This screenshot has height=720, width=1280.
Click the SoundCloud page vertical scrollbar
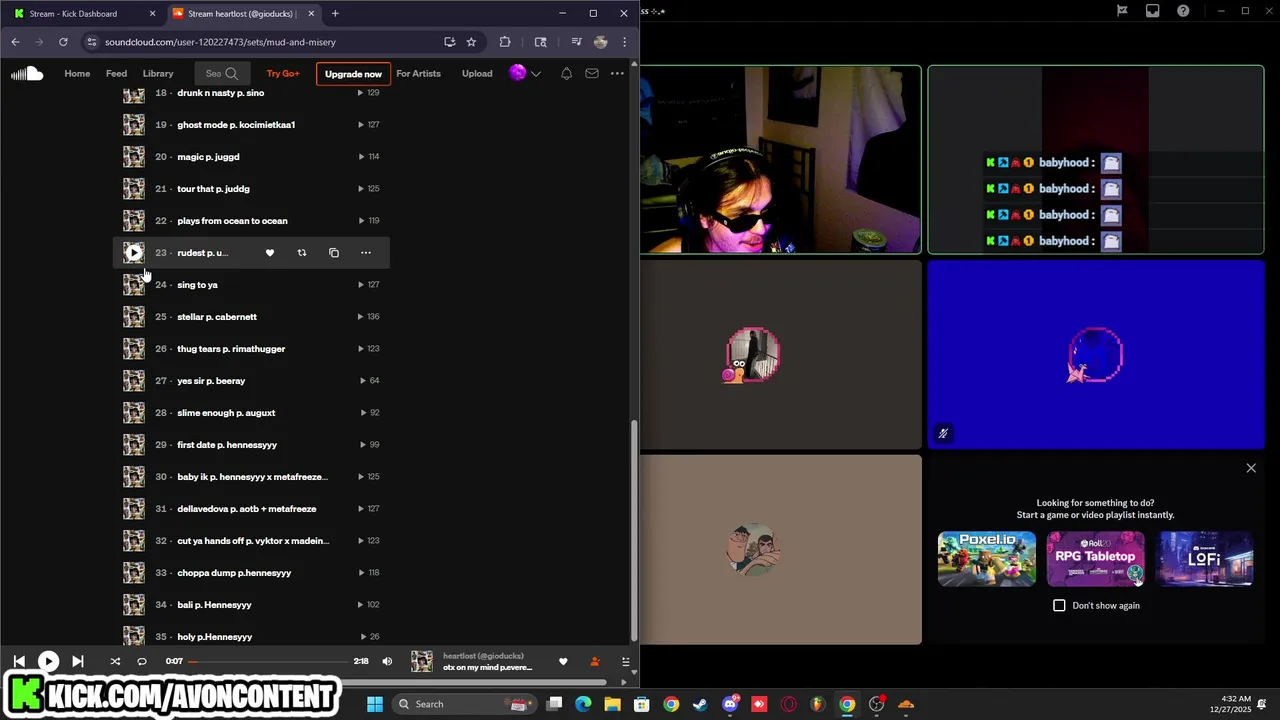click(x=633, y=530)
